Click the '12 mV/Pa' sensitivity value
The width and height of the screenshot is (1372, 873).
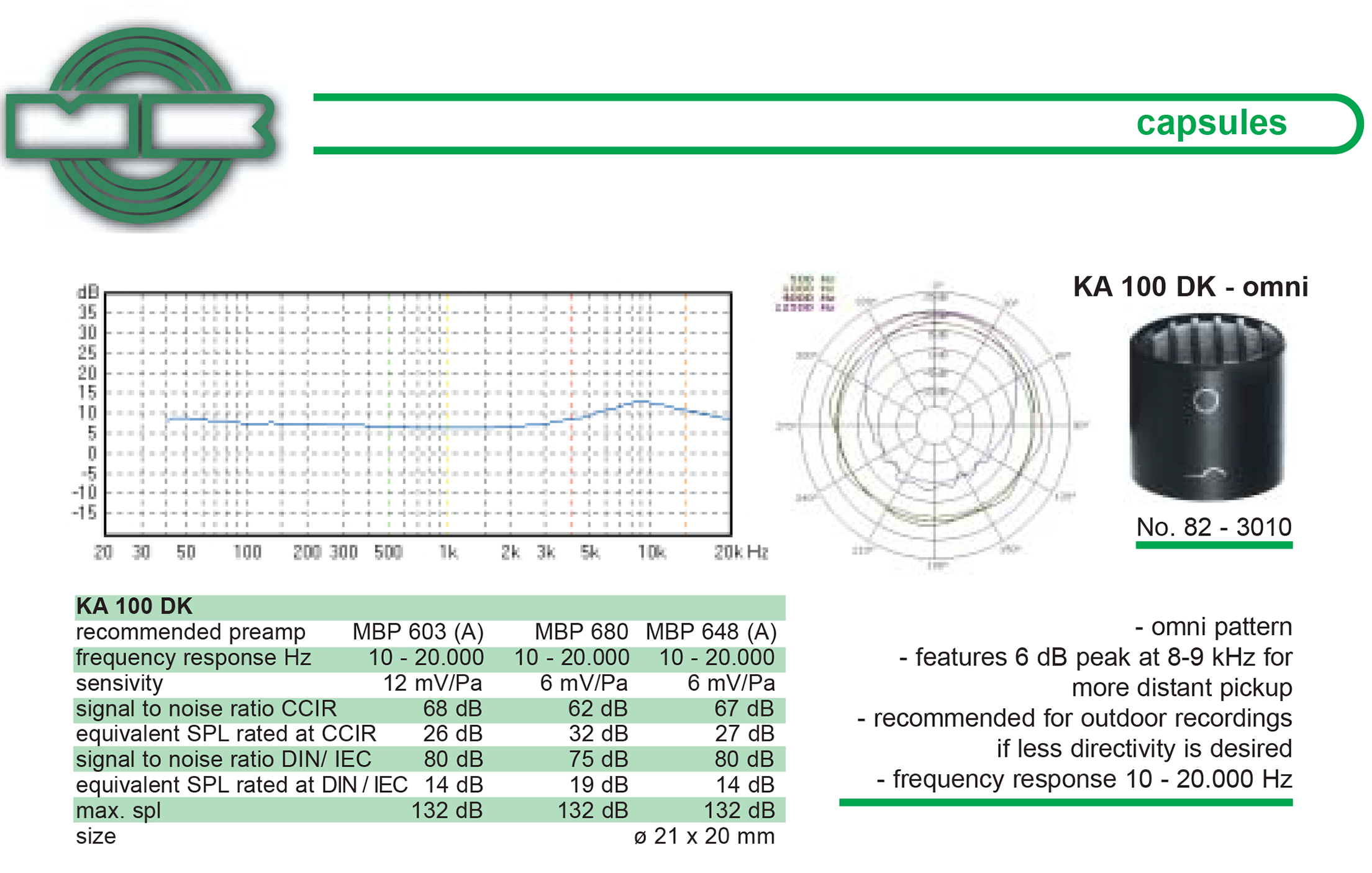(x=432, y=683)
